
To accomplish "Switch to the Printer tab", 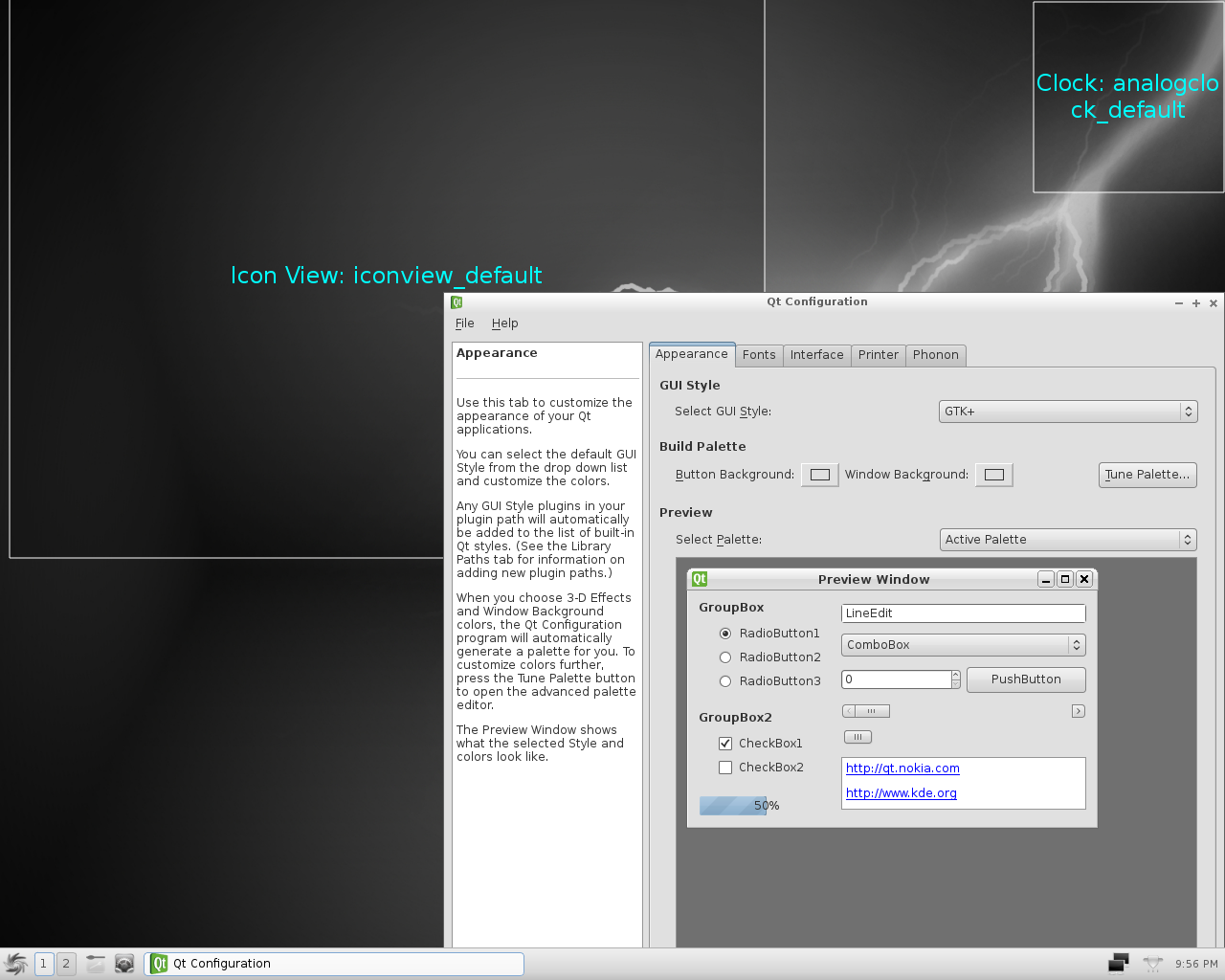I will (879, 355).
